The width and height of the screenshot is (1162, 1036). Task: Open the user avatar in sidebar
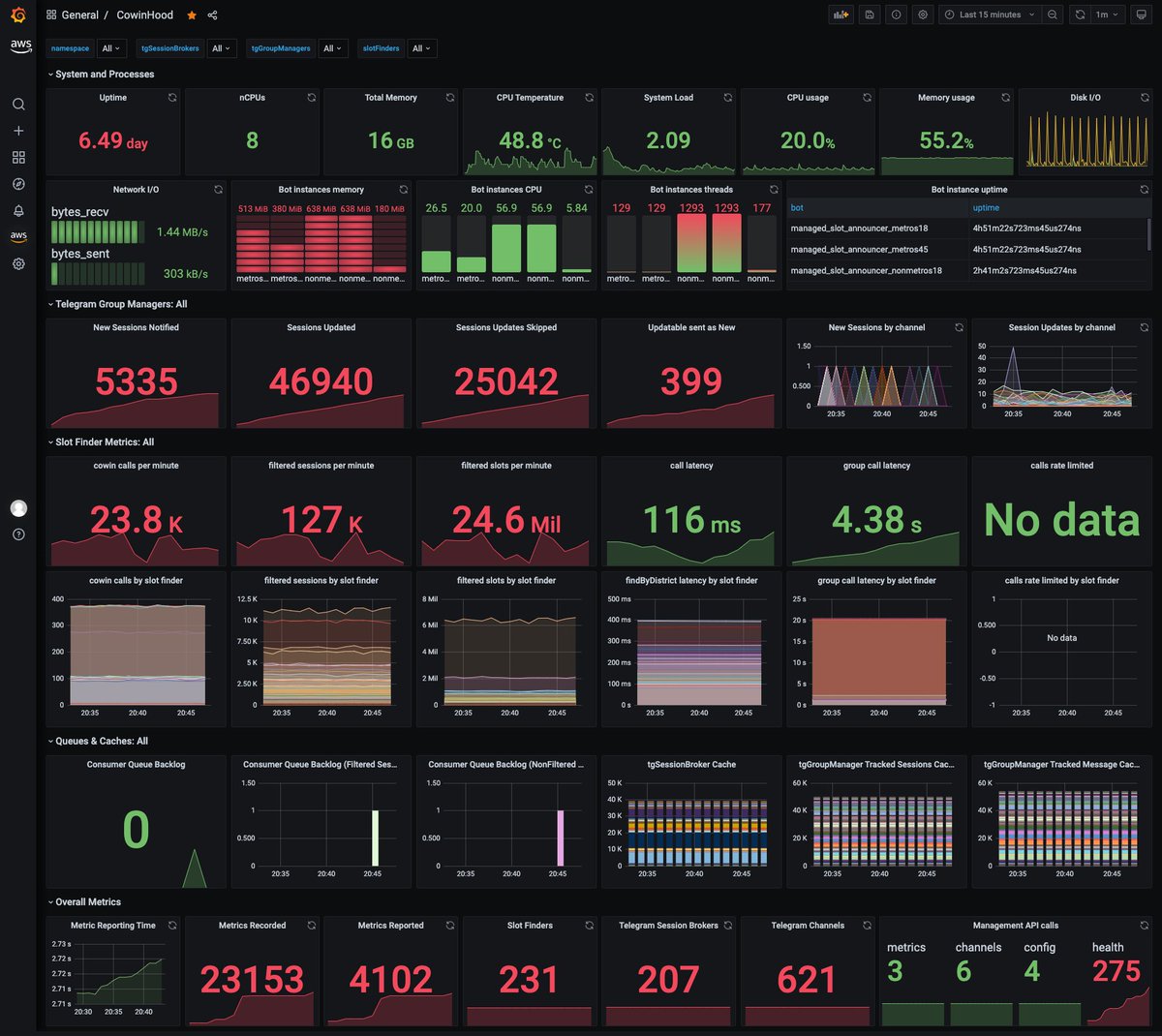click(18, 508)
